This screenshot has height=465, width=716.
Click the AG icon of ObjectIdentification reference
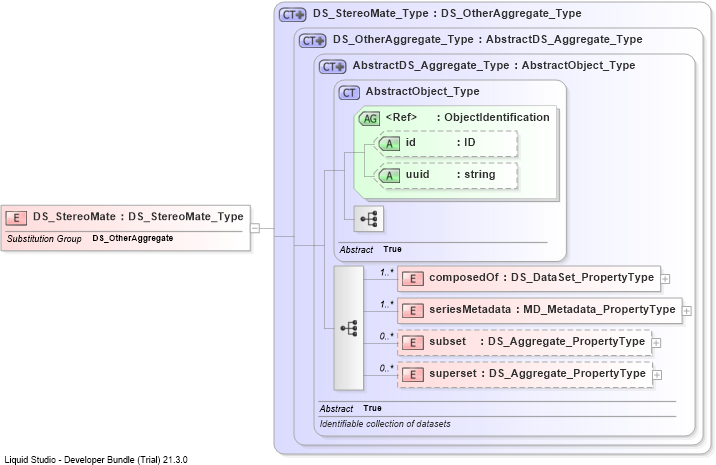click(x=369, y=119)
